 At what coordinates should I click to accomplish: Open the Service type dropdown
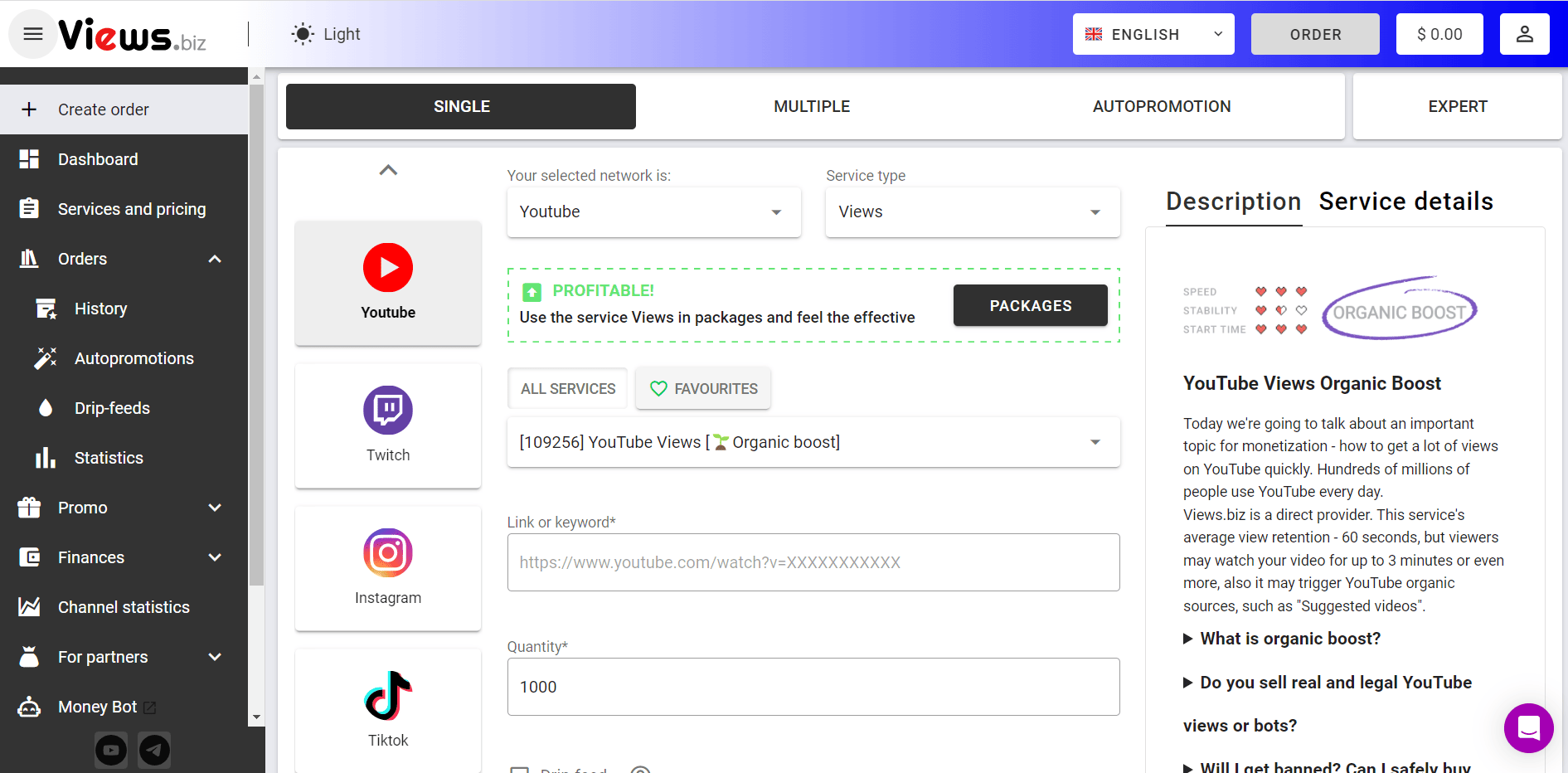pos(972,212)
